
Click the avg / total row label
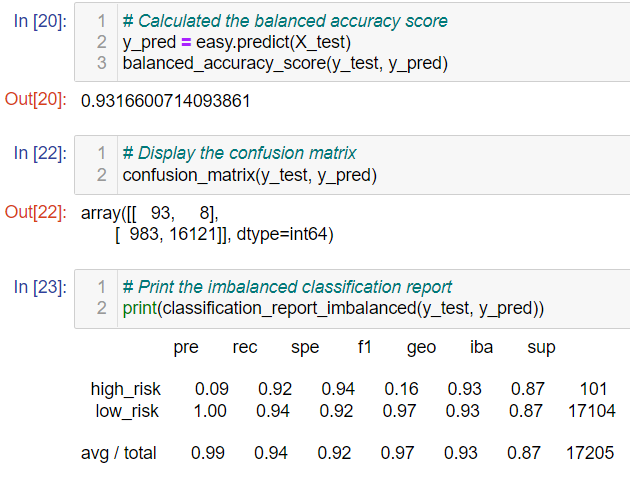pyautogui.click(x=118, y=453)
